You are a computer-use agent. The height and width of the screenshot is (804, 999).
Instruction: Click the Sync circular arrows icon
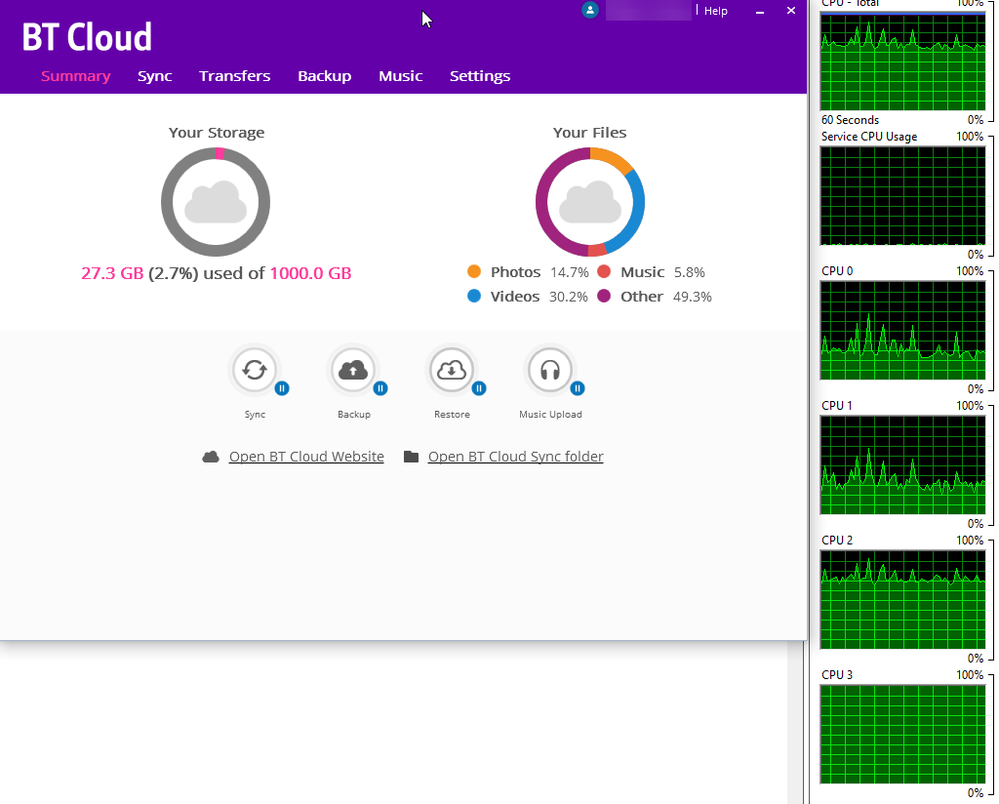[254, 371]
